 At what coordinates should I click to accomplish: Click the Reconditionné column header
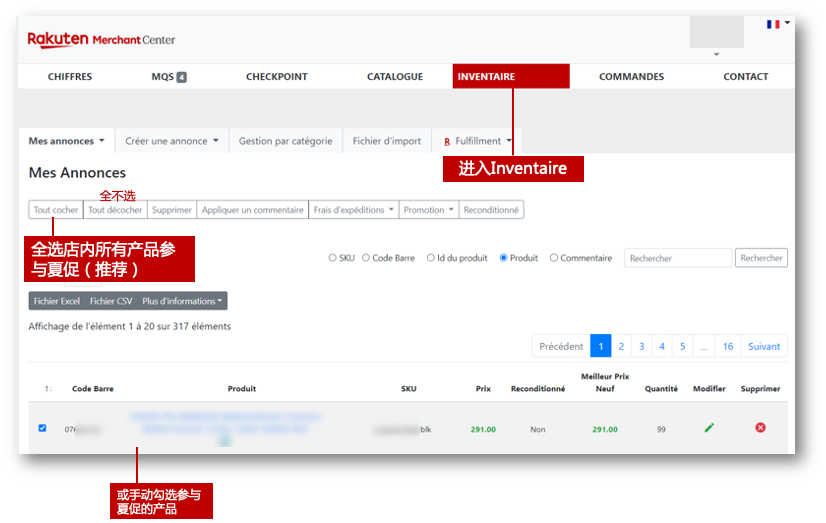click(538, 389)
